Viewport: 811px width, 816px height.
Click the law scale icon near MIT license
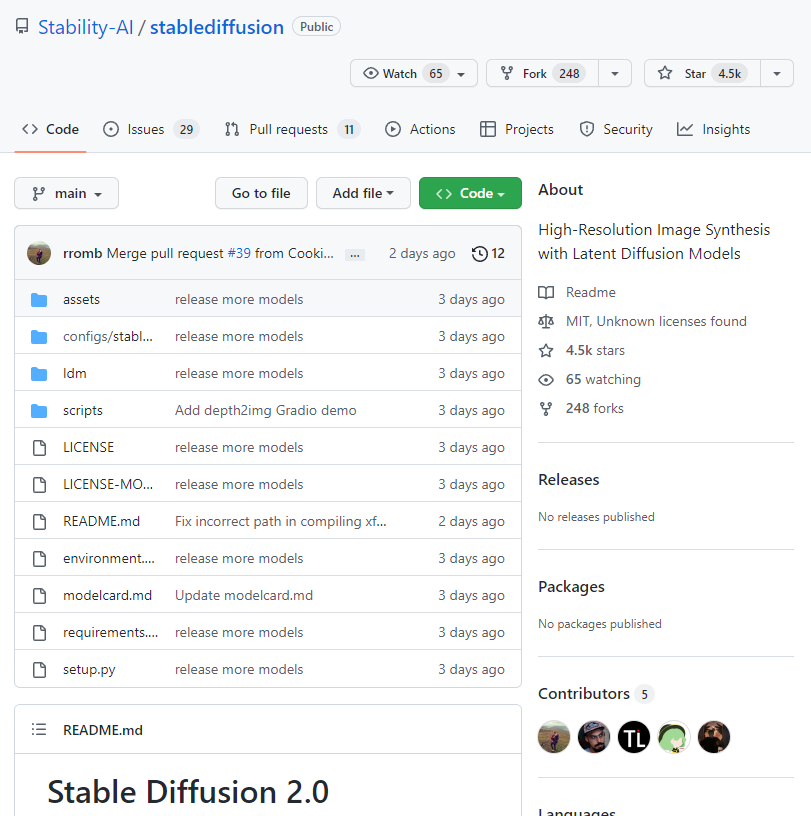545,321
